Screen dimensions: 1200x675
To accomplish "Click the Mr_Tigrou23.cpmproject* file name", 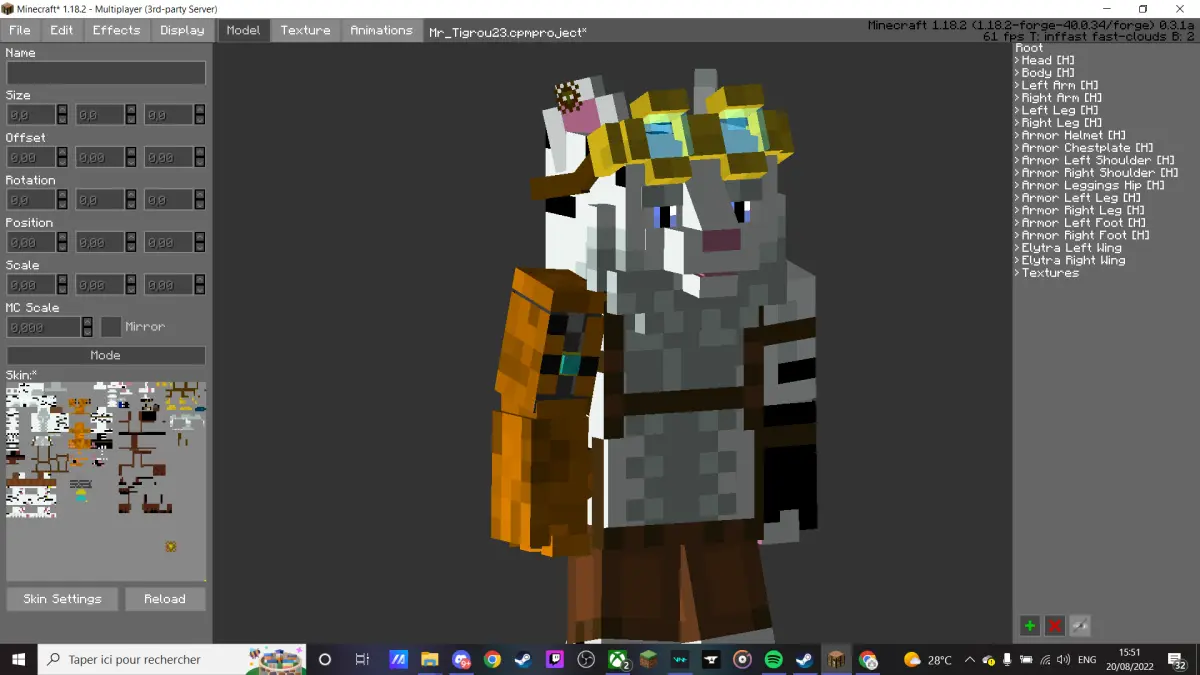I will (508, 32).
